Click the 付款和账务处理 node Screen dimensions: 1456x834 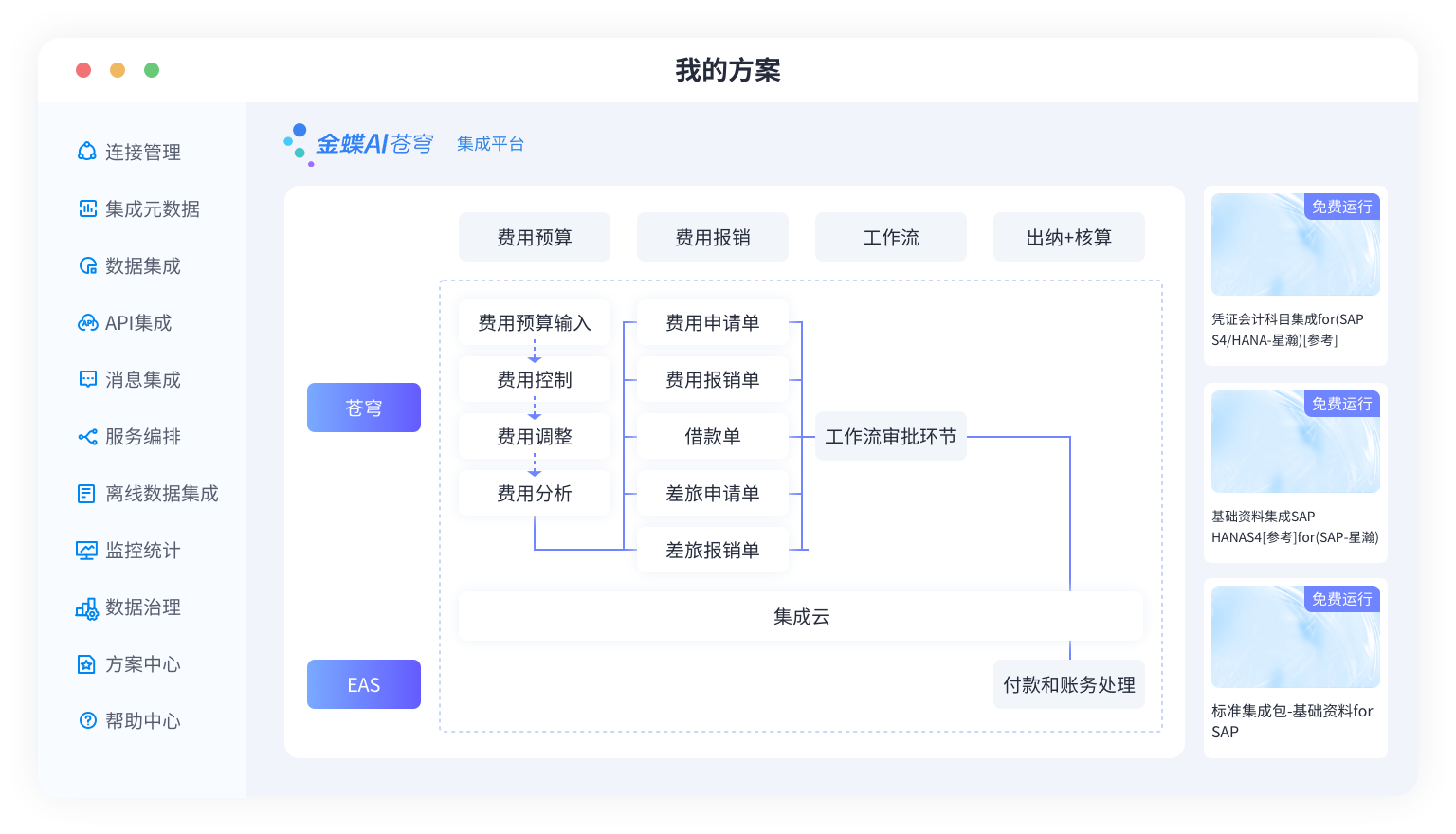click(x=1069, y=684)
